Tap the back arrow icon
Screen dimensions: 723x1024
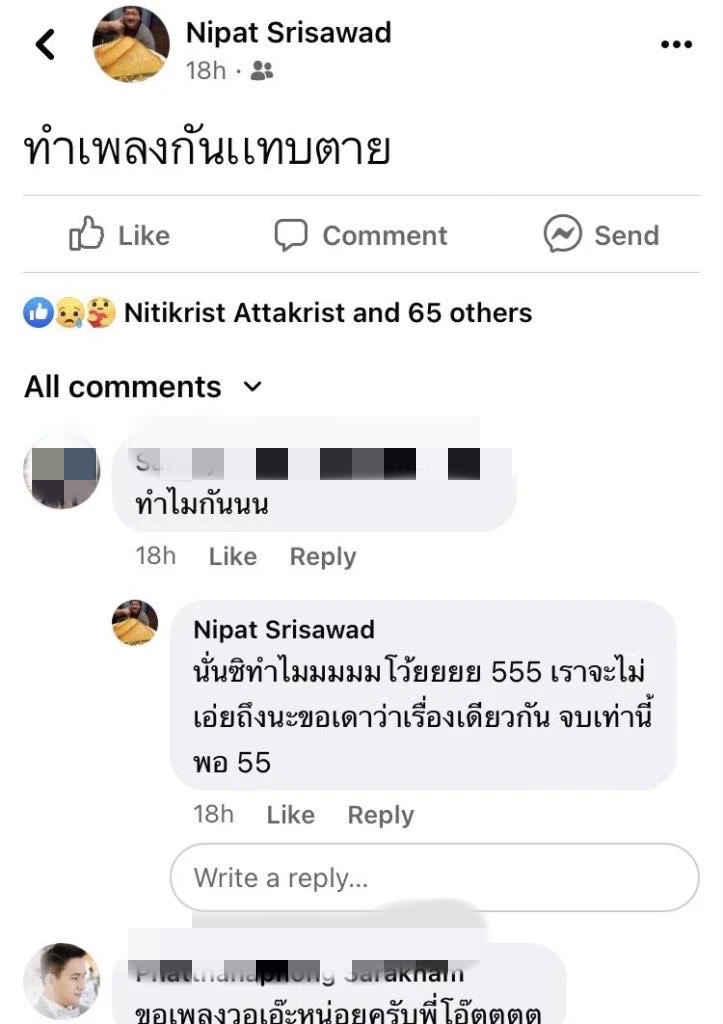(45, 45)
